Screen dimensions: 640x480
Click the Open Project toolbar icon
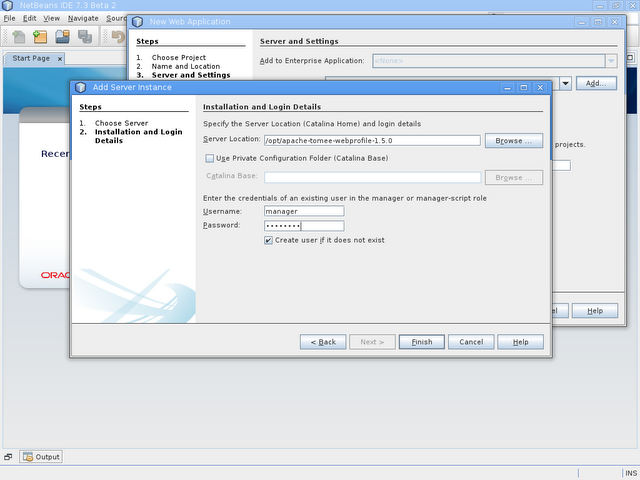(x=62, y=37)
